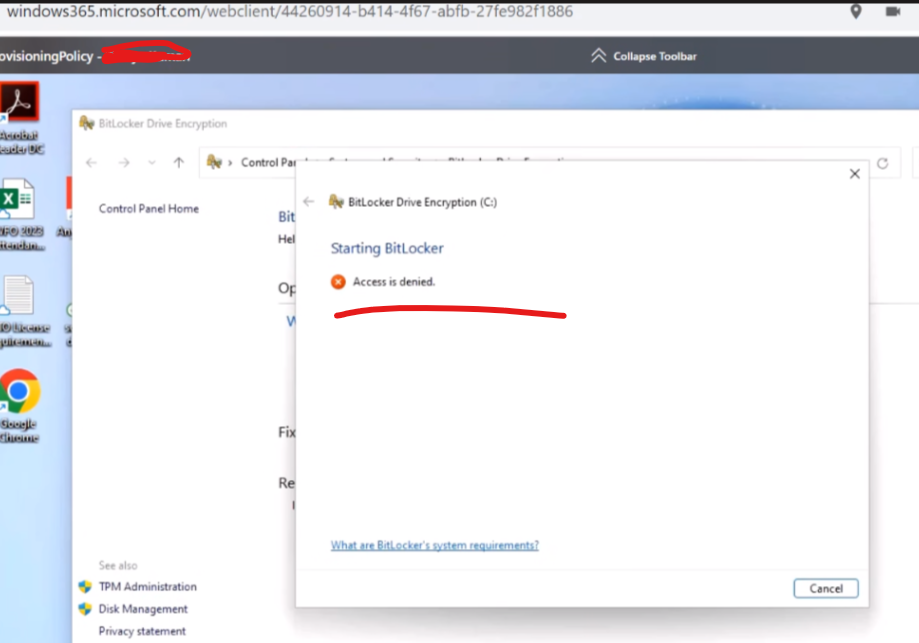Image resolution: width=919 pixels, height=643 pixels.
Task: Click the BitLocker key icon in the dialog header
Action: 336,201
